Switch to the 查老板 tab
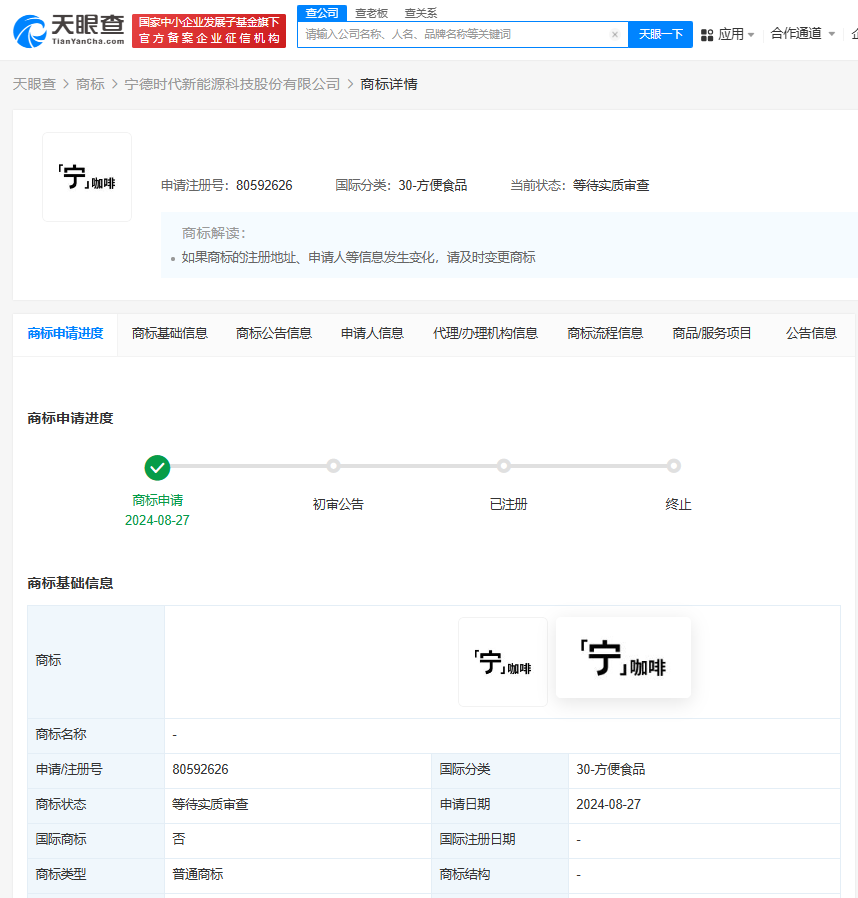Viewport: 858px width, 898px height. (x=369, y=13)
